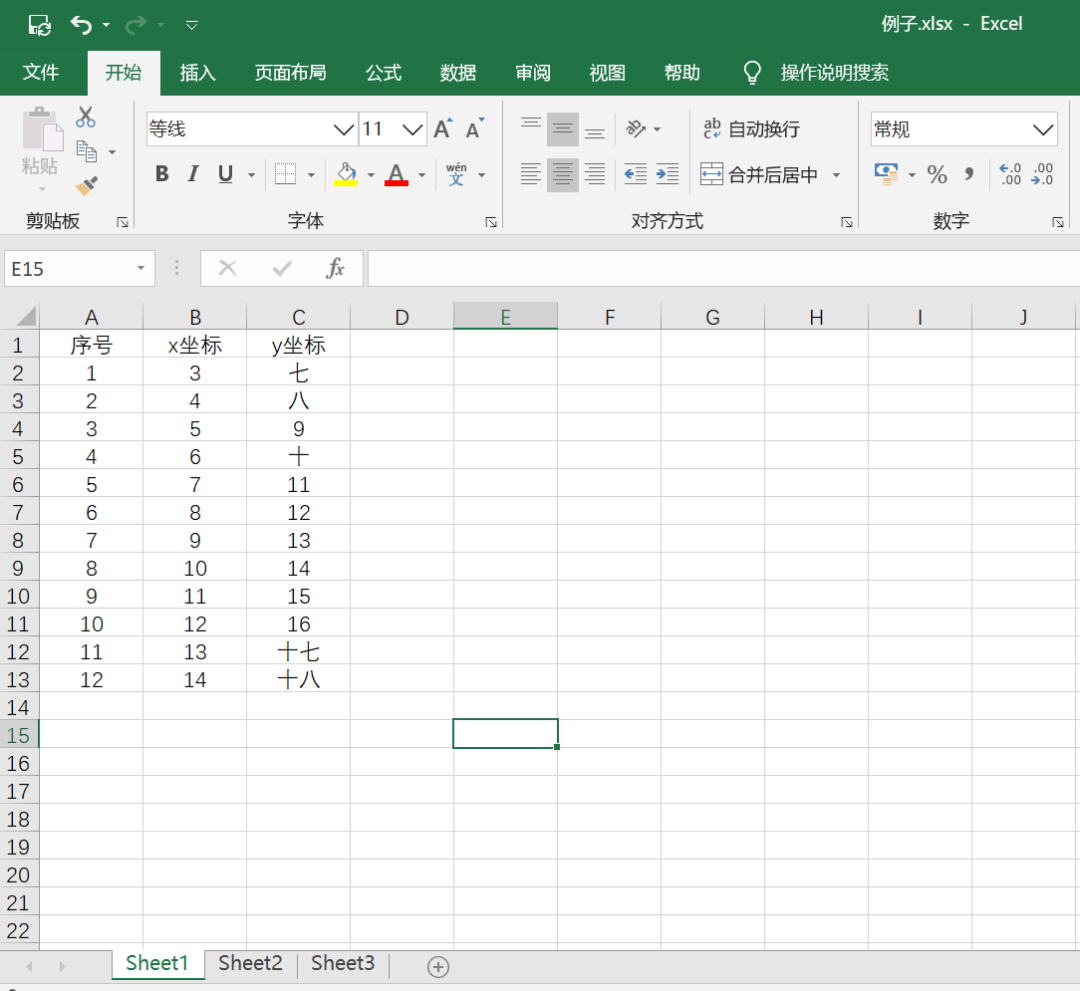Increase font size with large A
Viewport: 1080px width, 991px height.
pos(442,128)
